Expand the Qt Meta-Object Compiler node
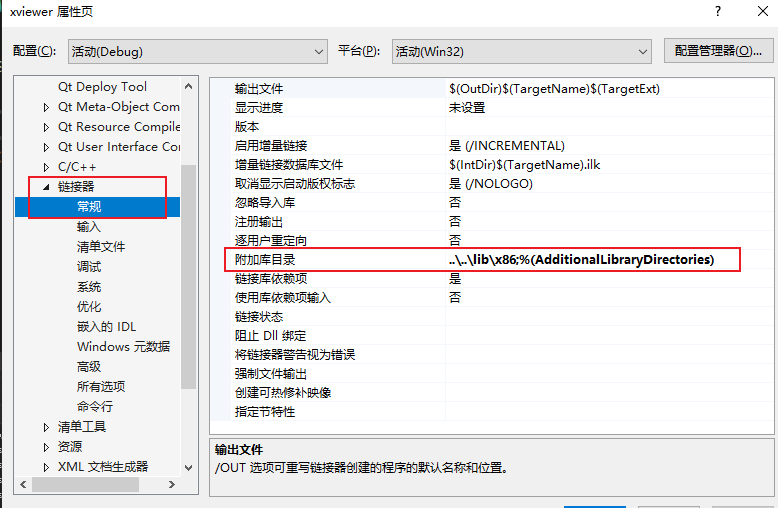The height and width of the screenshot is (508, 778). 46,107
